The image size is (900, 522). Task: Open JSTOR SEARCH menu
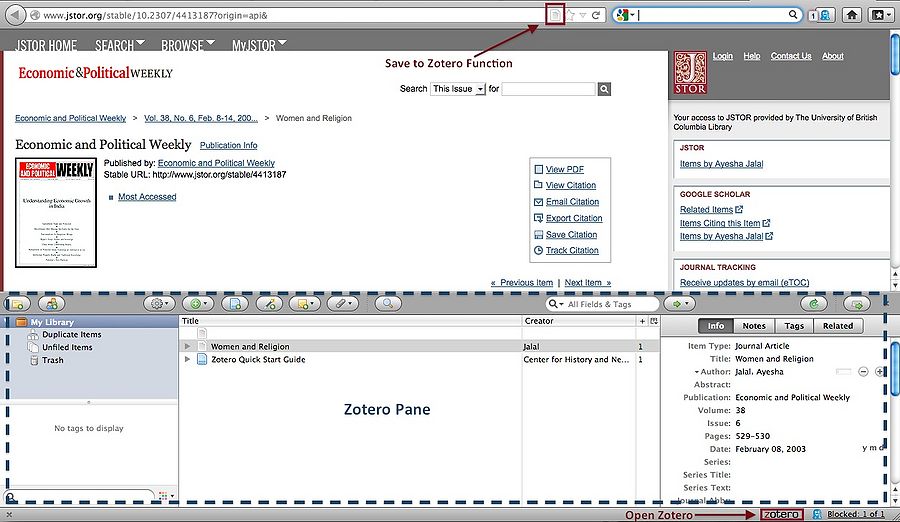120,45
